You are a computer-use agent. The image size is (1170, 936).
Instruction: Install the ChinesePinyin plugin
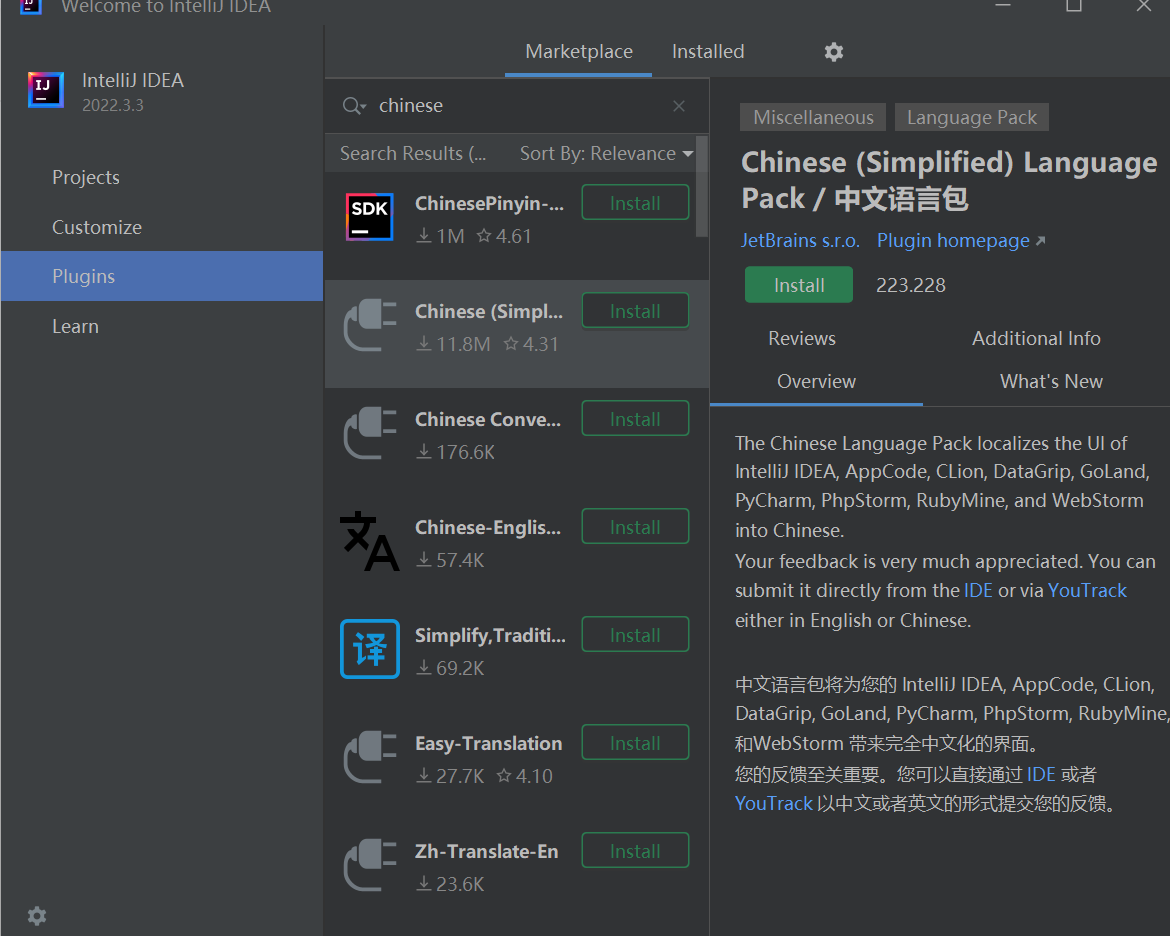coord(635,203)
